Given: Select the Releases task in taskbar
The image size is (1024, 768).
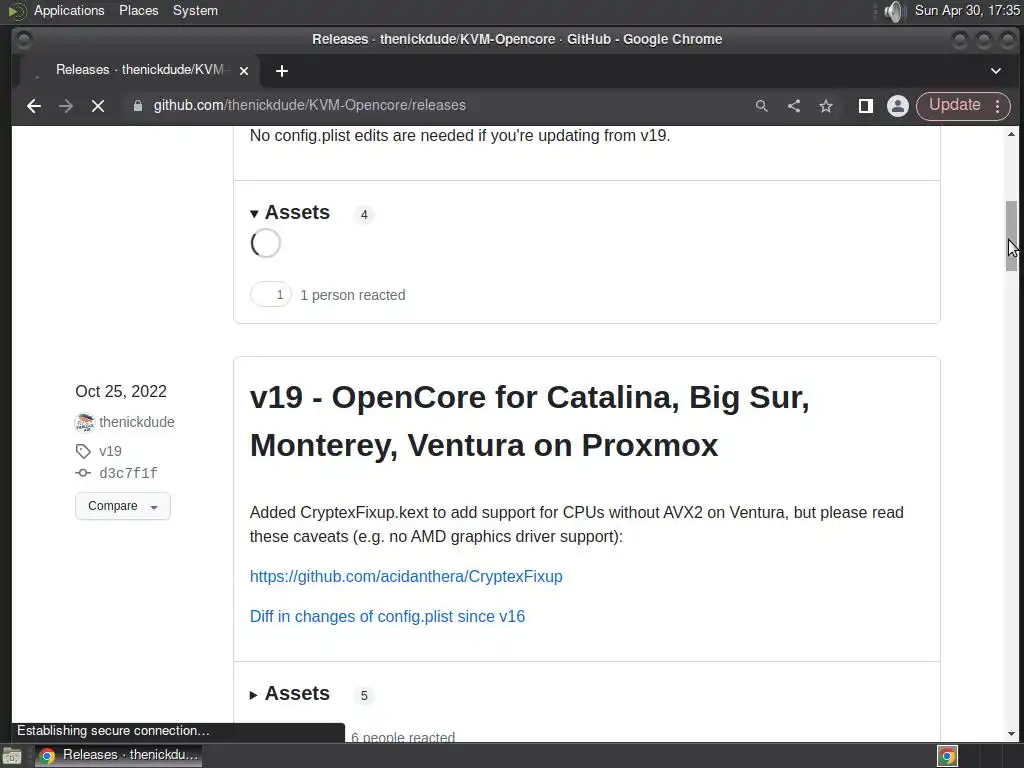Looking at the screenshot, I should click(x=119, y=755).
